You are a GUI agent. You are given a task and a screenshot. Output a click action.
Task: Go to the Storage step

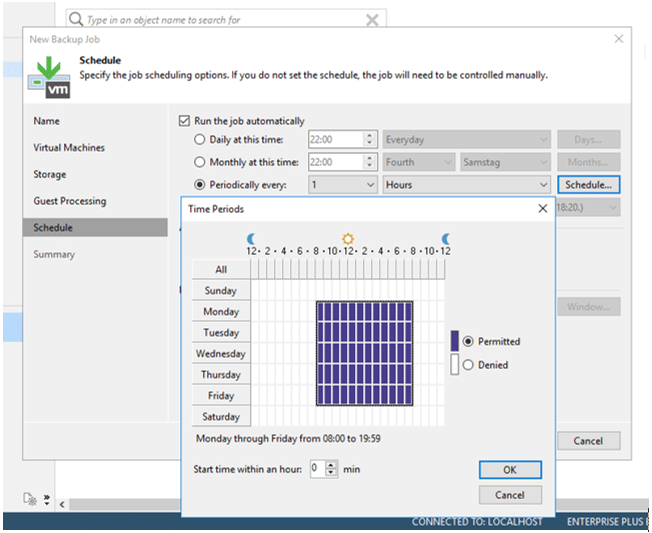(50, 174)
